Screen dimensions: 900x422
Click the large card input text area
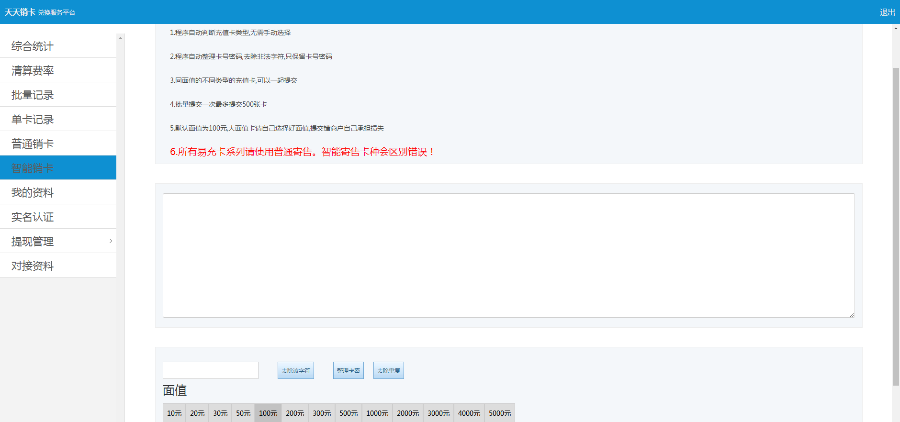[x=508, y=256]
